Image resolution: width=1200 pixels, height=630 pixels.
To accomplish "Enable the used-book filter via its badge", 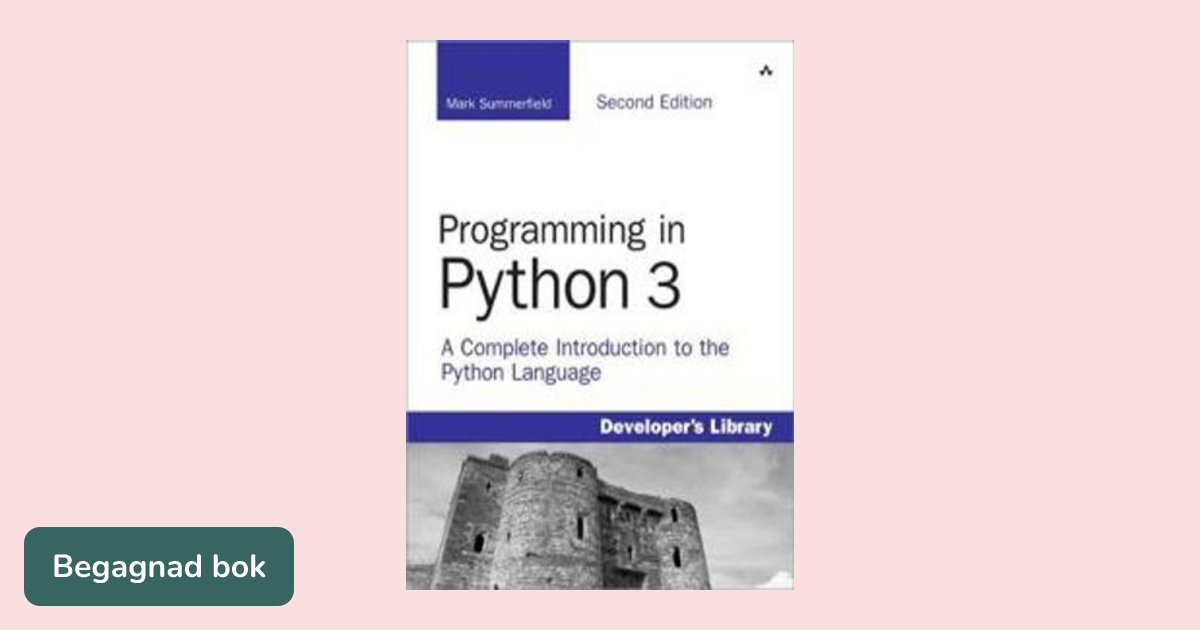I will pos(159,567).
